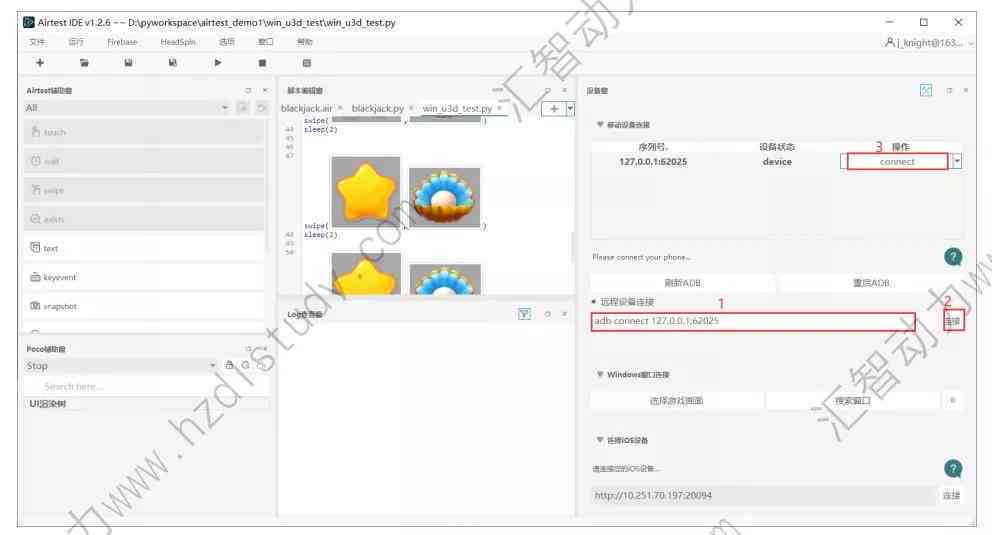Open the 运行 menu
Image resolution: width=992 pixels, height=535 pixels.
(76, 42)
